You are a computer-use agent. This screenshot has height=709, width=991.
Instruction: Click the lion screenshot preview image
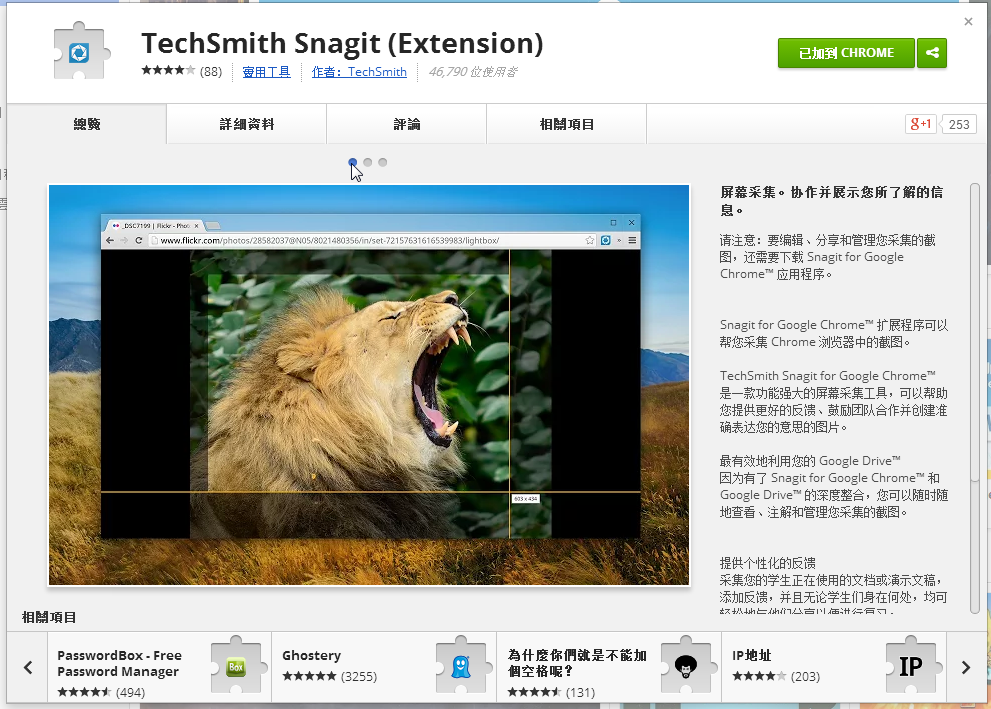point(369,385)
